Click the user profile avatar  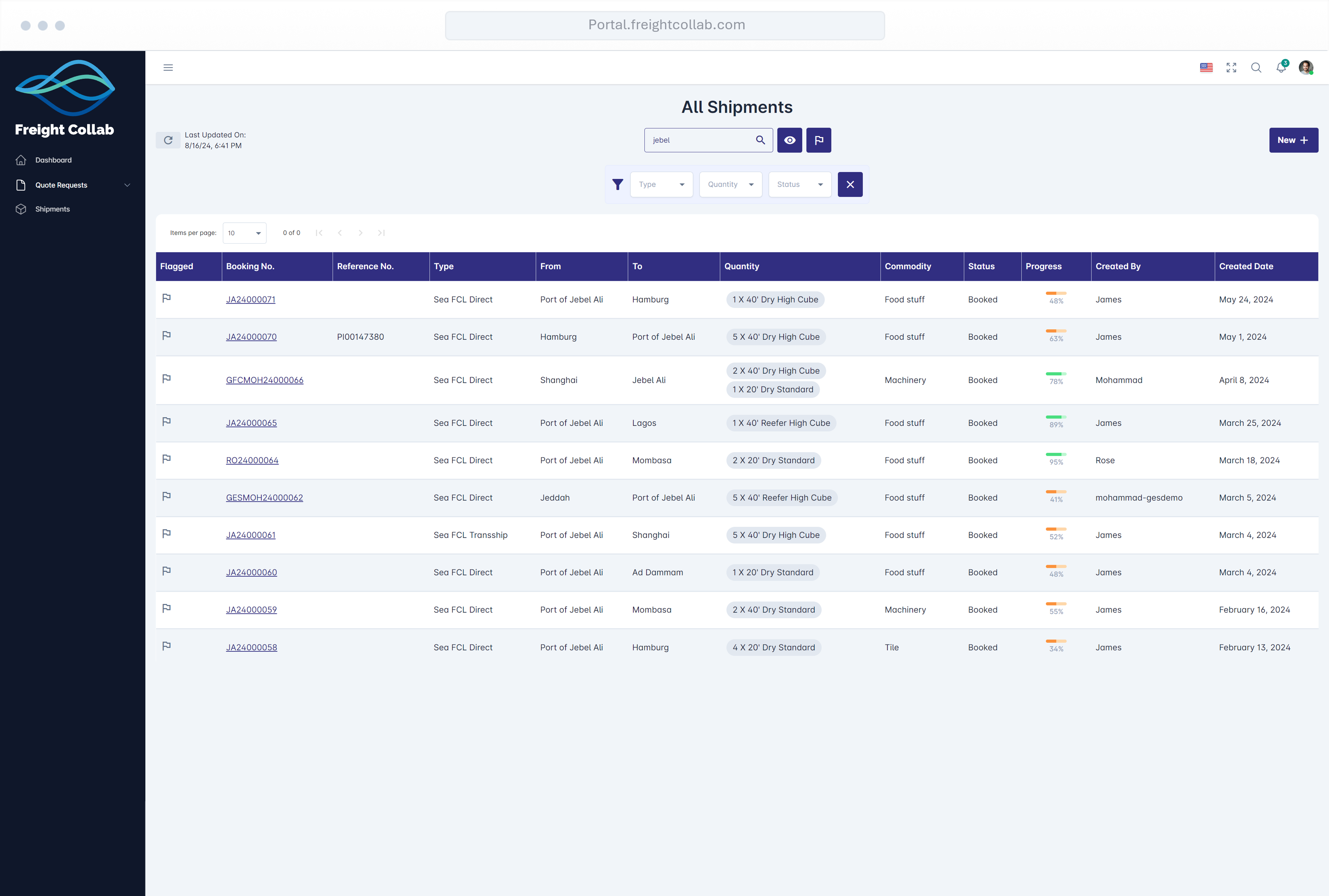point(1305,68)
